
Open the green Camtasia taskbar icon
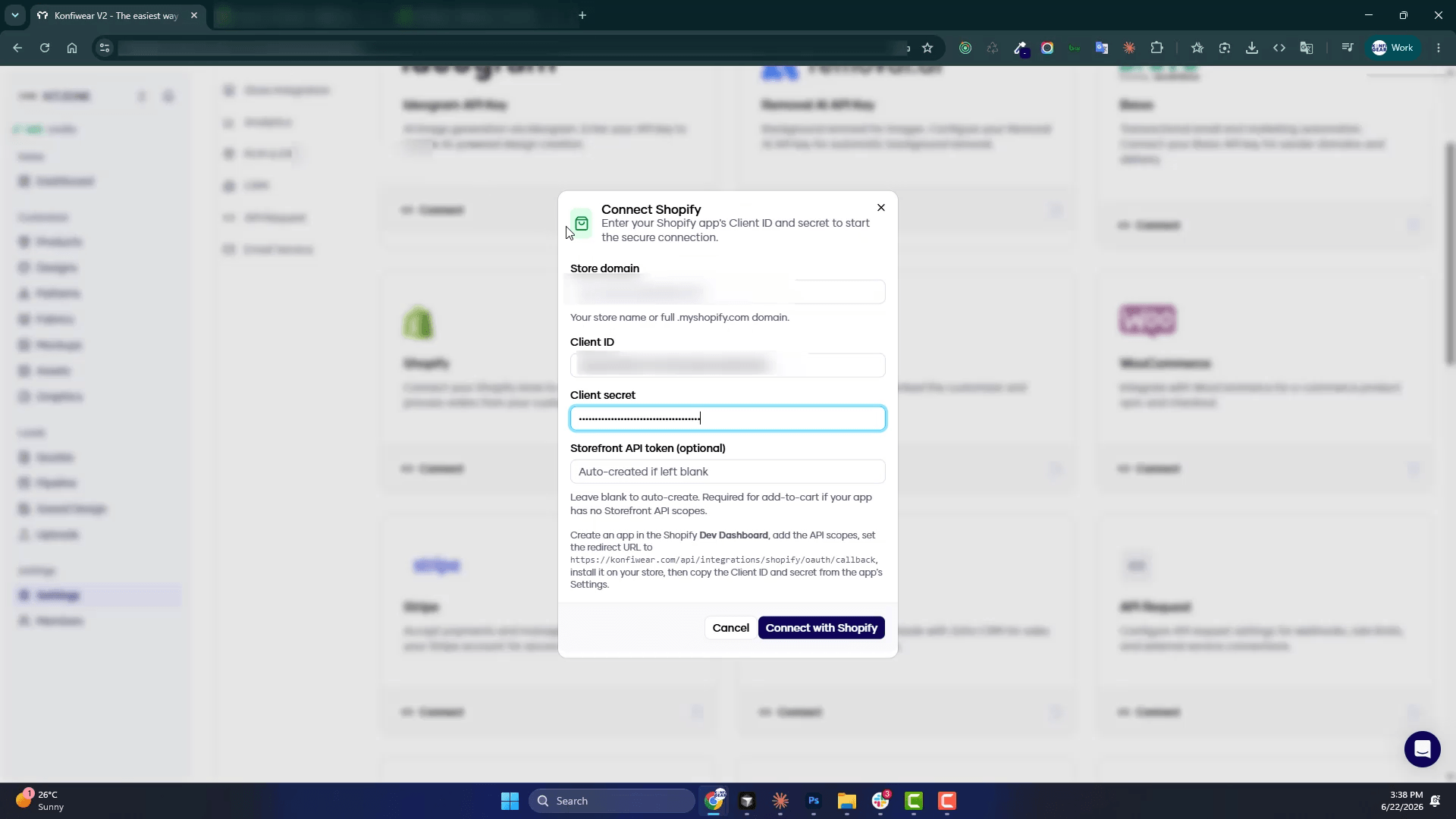click(x=914, y=801)
